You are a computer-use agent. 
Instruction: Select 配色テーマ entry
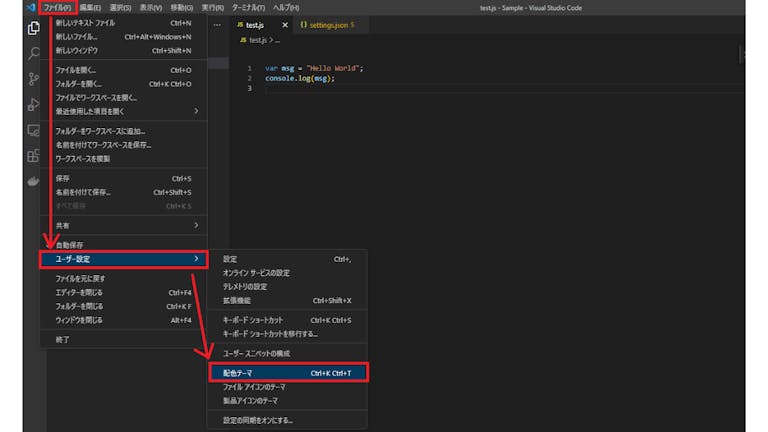point(288,373)
